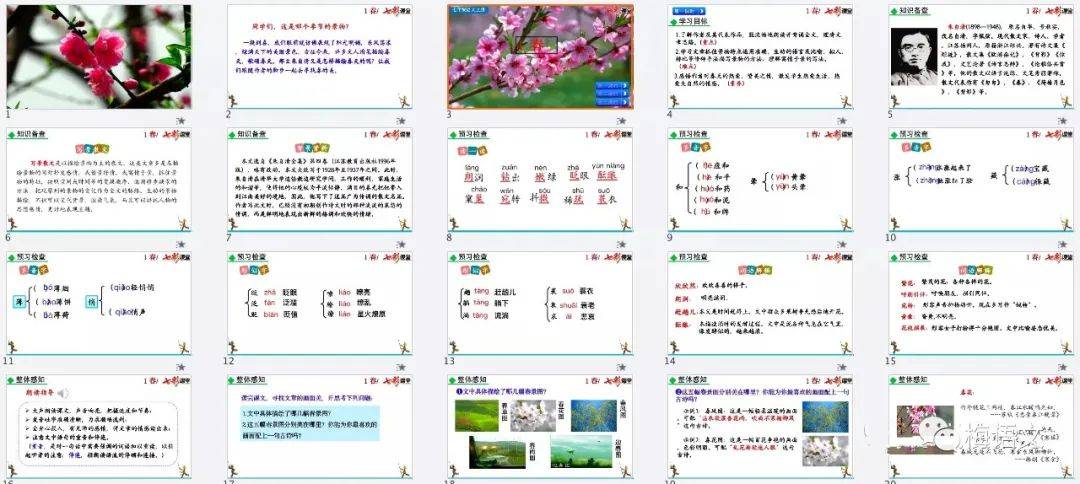This screenshot has width=1080, height=484.
Task: Select slide 18 with five spring pictures
Action: click(540, 427)
